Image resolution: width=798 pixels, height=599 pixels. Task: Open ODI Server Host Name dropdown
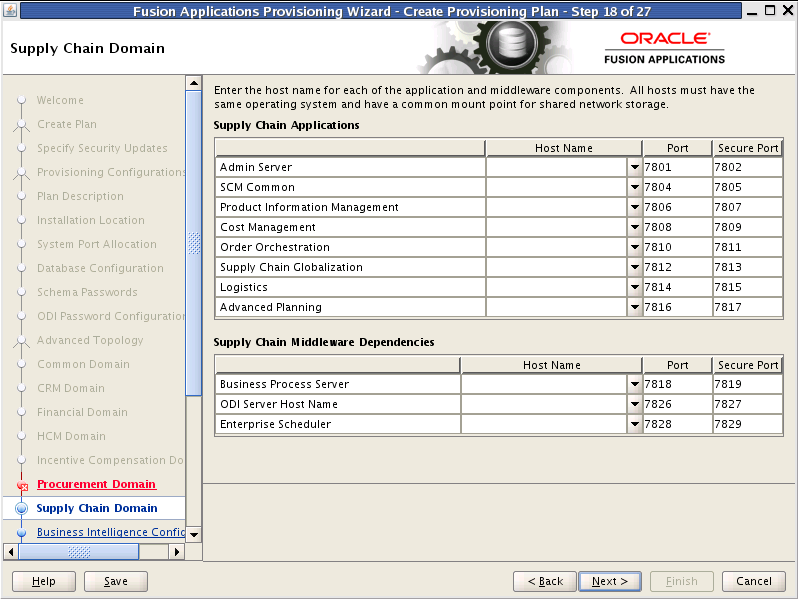tap(634, 404)
